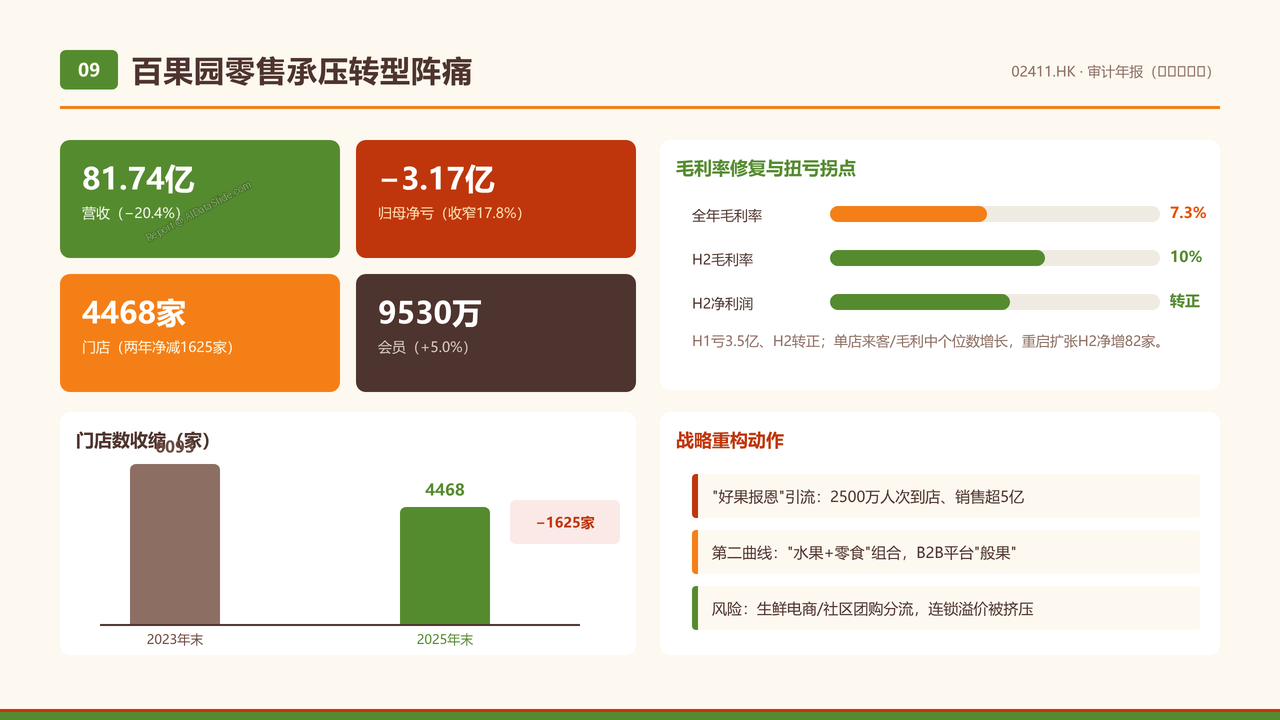
Task: Click the 2025年末 axis label
Action: point(445,639)
